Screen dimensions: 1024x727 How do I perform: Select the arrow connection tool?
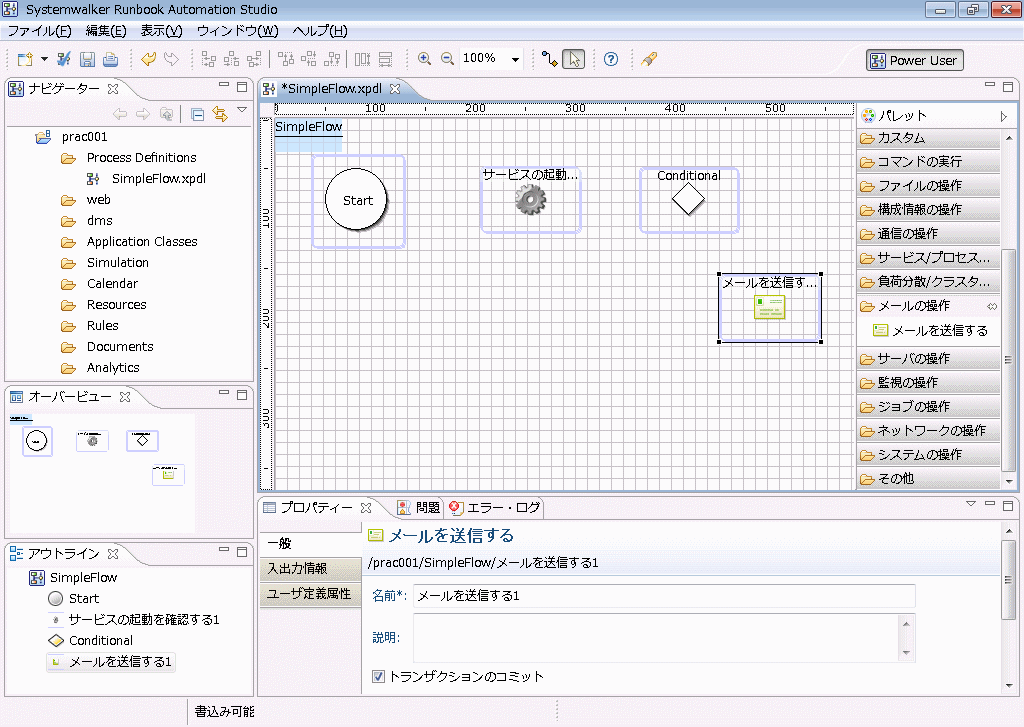pos(550,59)
